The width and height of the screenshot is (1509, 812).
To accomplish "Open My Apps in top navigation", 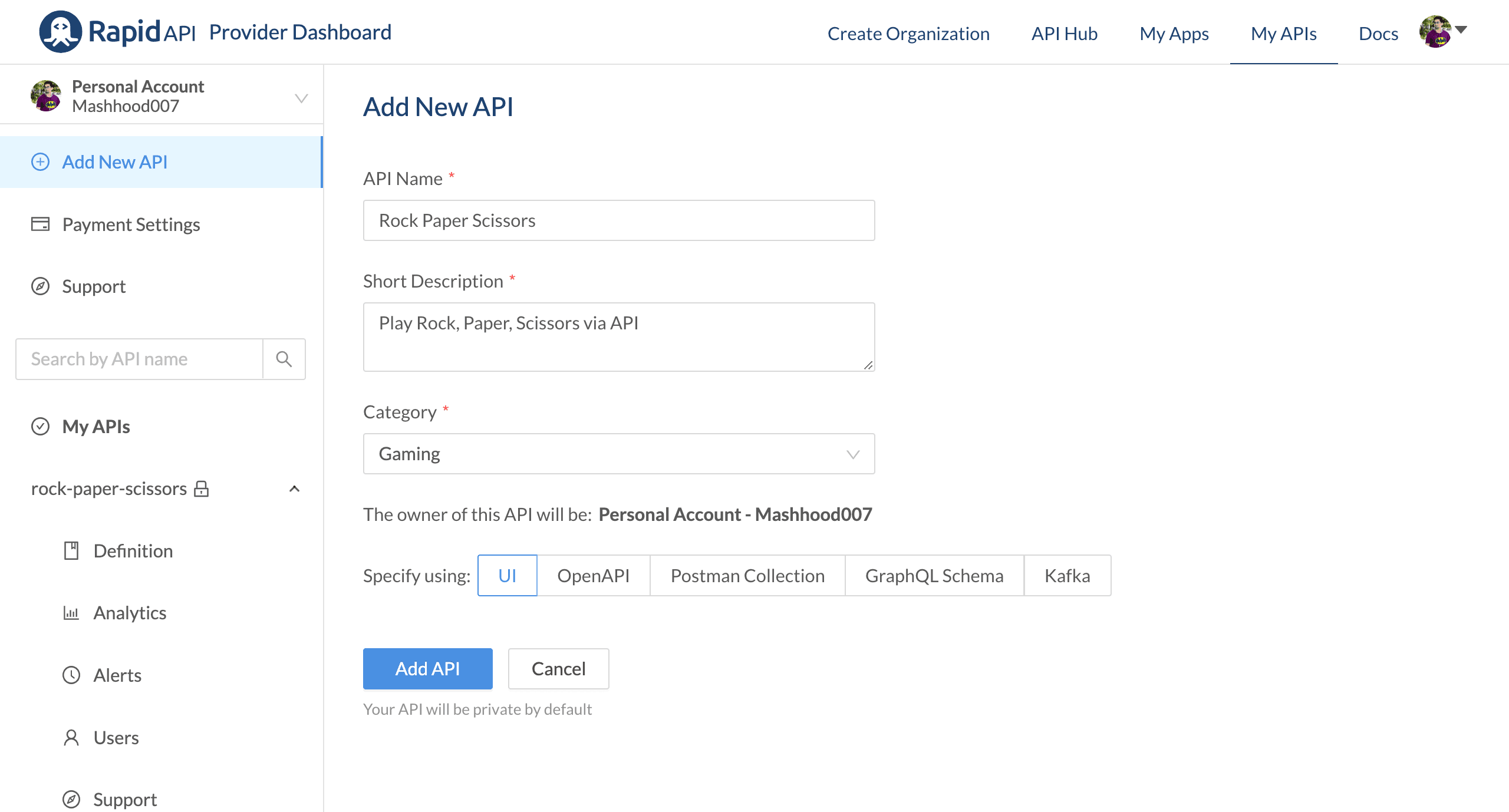I will (1174, 34).
